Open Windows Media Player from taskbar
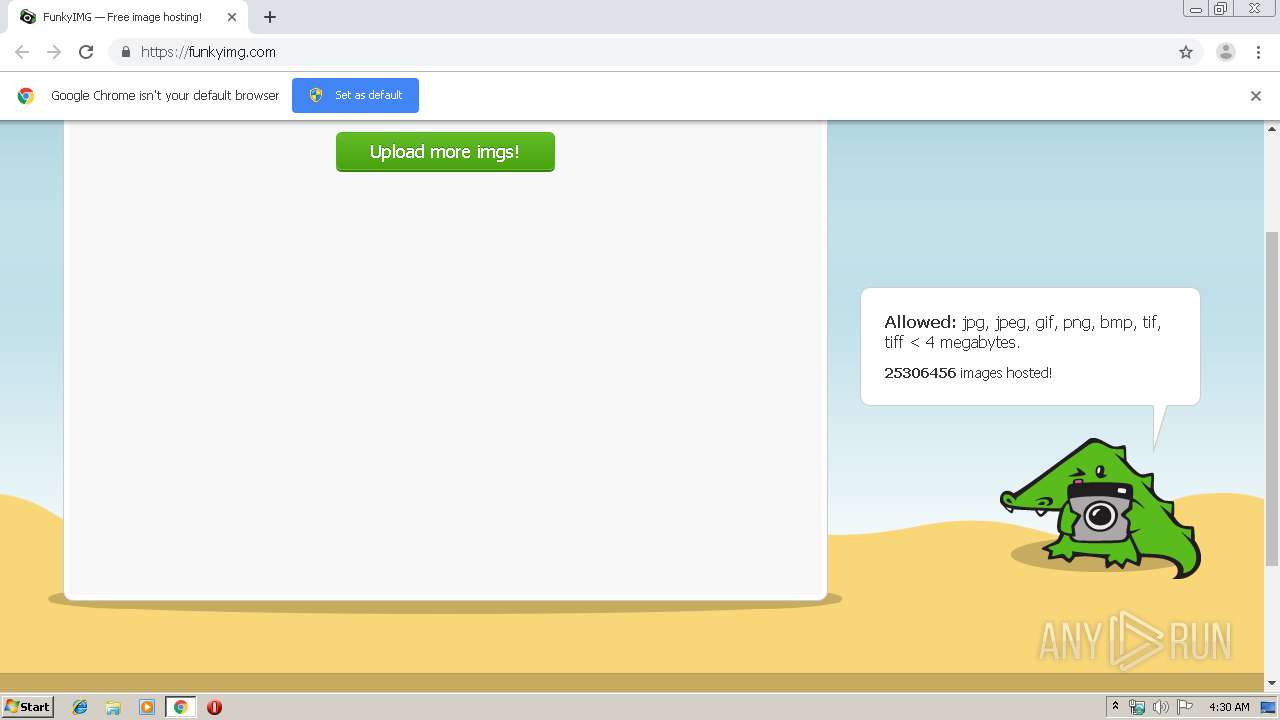 147,707
